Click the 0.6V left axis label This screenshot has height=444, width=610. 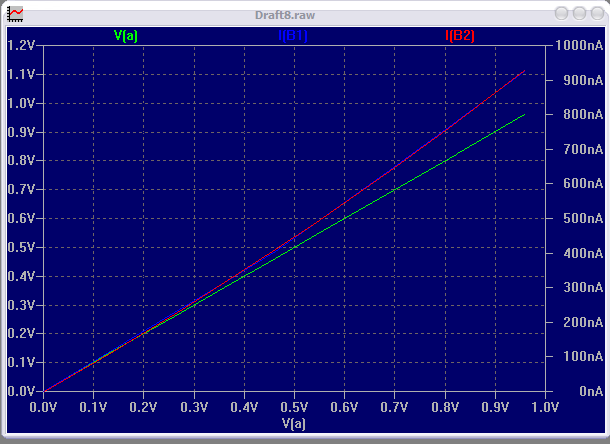click(x=22, y=219)
